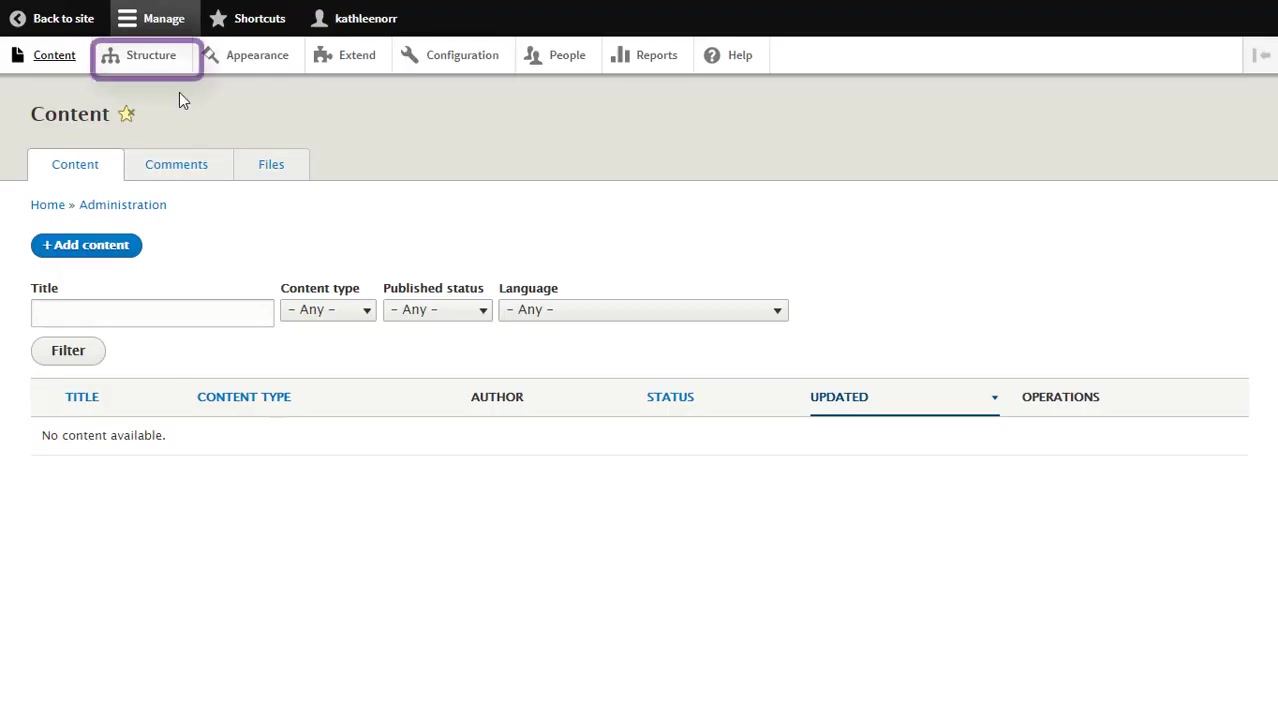Image resolution: width=1278 pixels, height=720 pixels.
Task: Open Extend via the puzzle piece icon
Action: (x=323, y=55)
